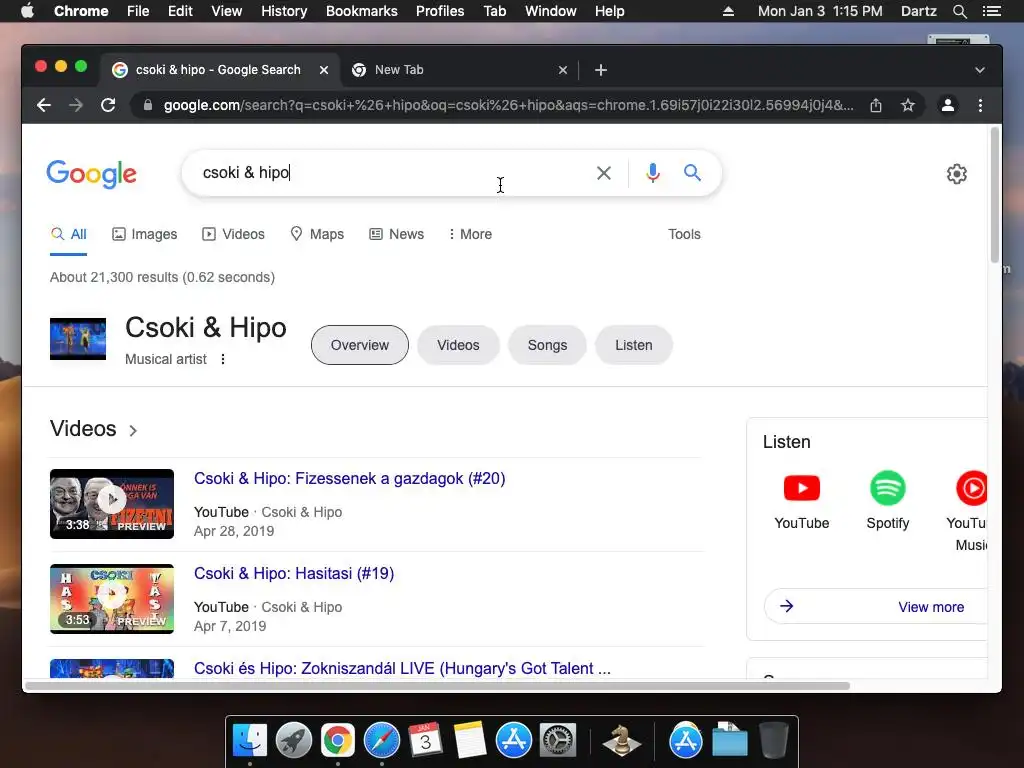The image size is (1024, 768).
Task: Expand the More search categories menu
Action: point(470,234)
